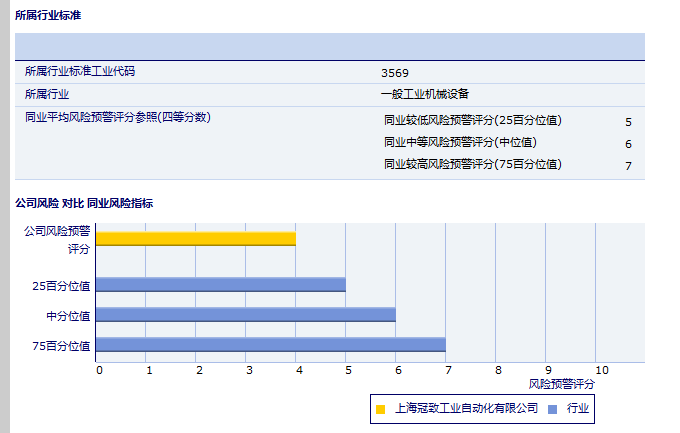
Task: Pick the blue 75百分位值 chart bar
Action: (x=271, y=345)
